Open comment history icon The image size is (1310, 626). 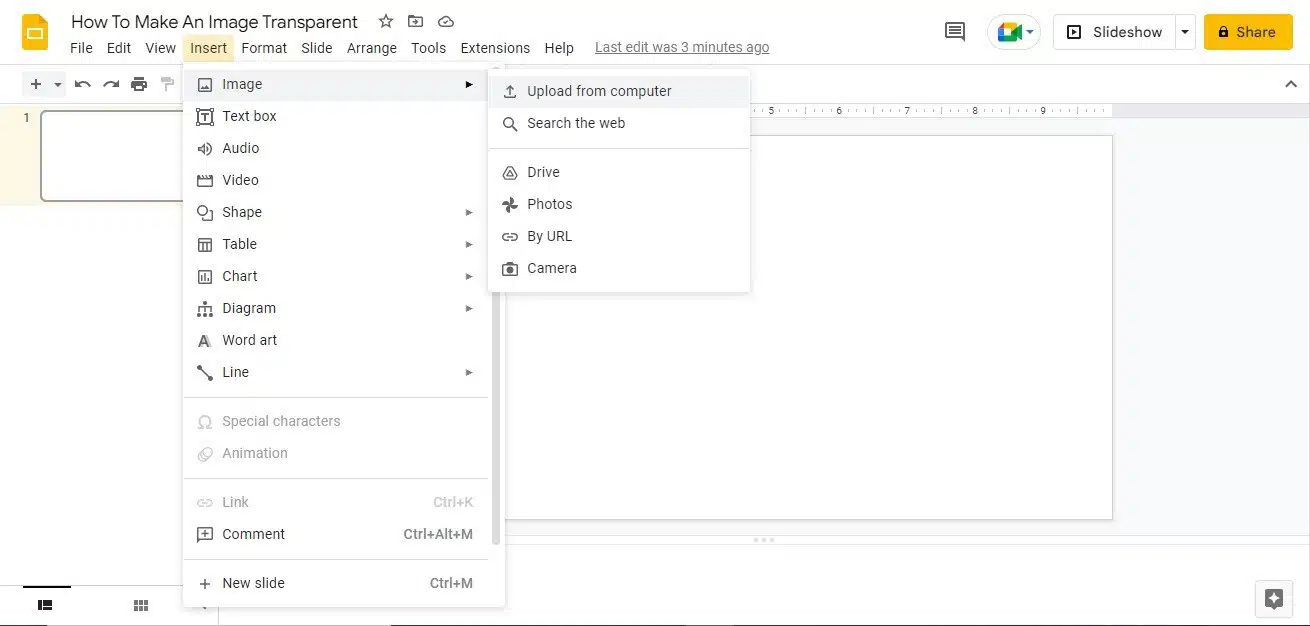[x=955, y=32]
